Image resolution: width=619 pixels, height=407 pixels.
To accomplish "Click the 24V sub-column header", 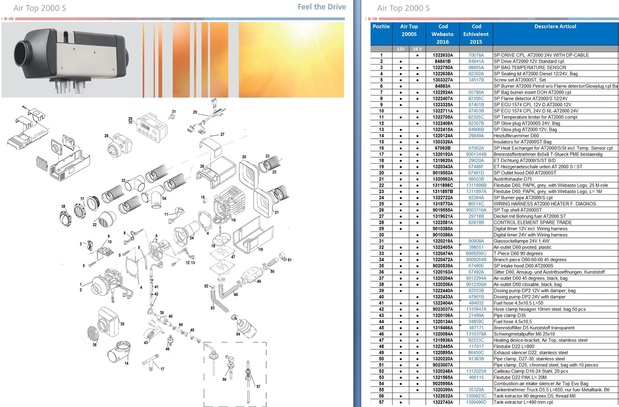I will (x=418, y=47).
